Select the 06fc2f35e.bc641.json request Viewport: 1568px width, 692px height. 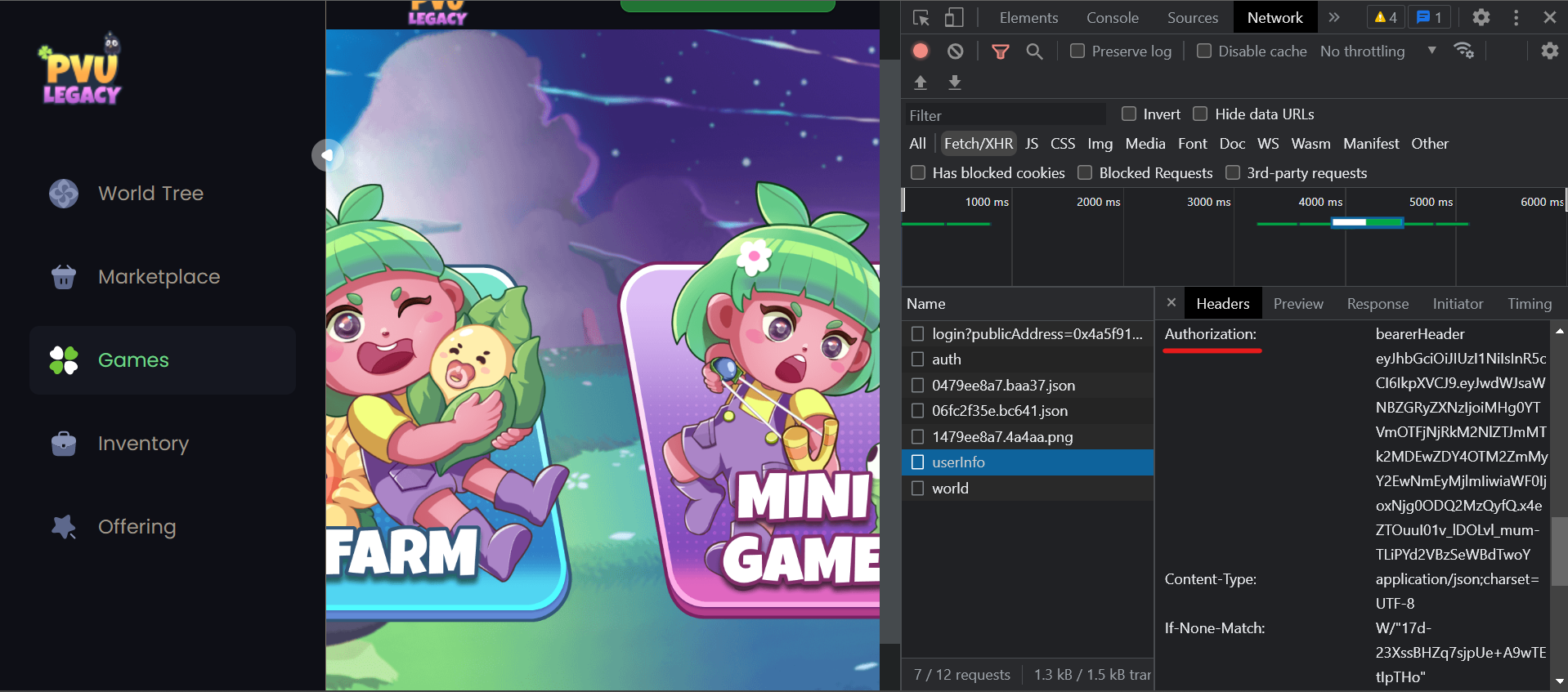(1028, 411)
